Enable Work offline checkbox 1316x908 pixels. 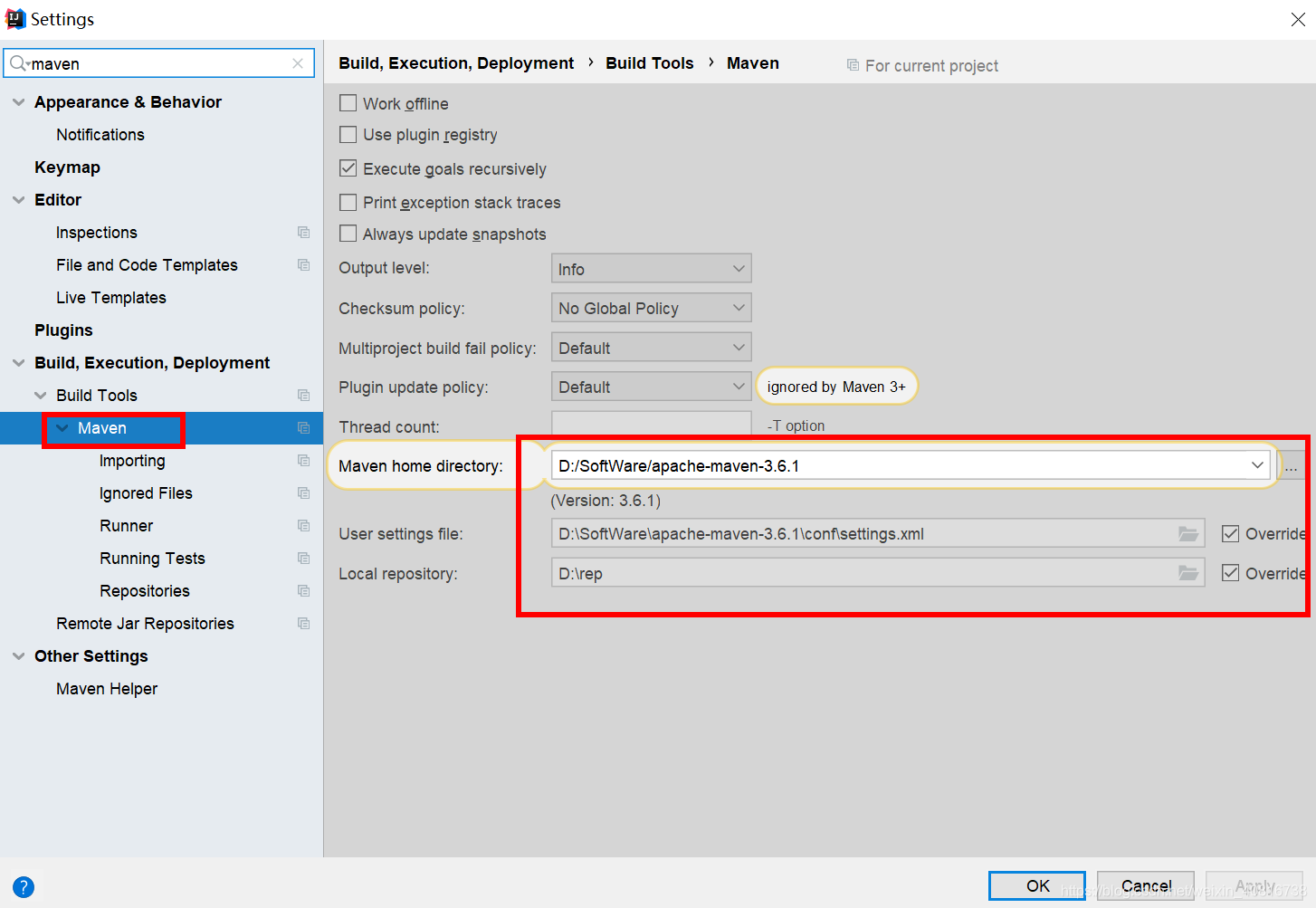click(x=348, y=103)
